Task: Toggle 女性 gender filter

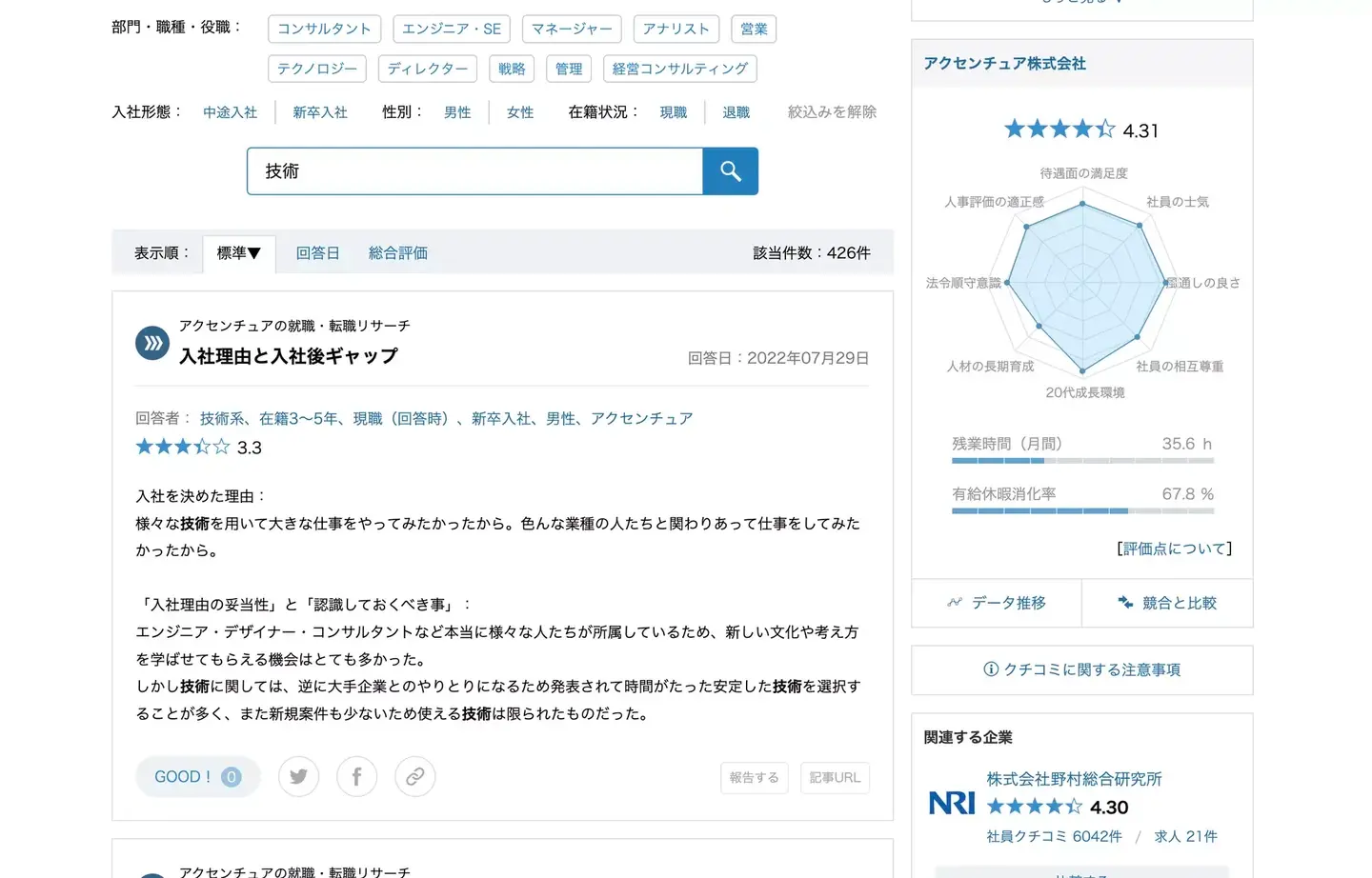Action: (x=520, y=112)
